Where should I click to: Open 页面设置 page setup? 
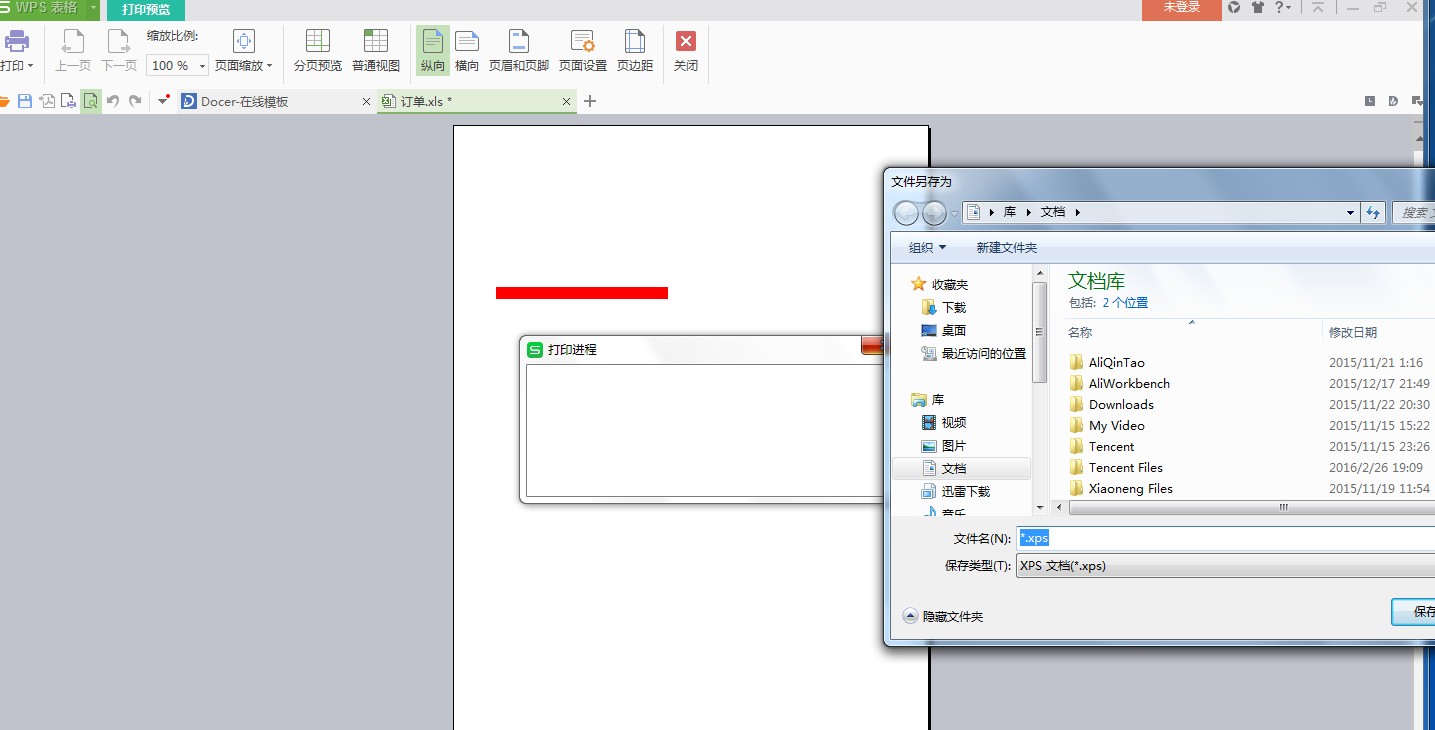click(x=583, y=51)
